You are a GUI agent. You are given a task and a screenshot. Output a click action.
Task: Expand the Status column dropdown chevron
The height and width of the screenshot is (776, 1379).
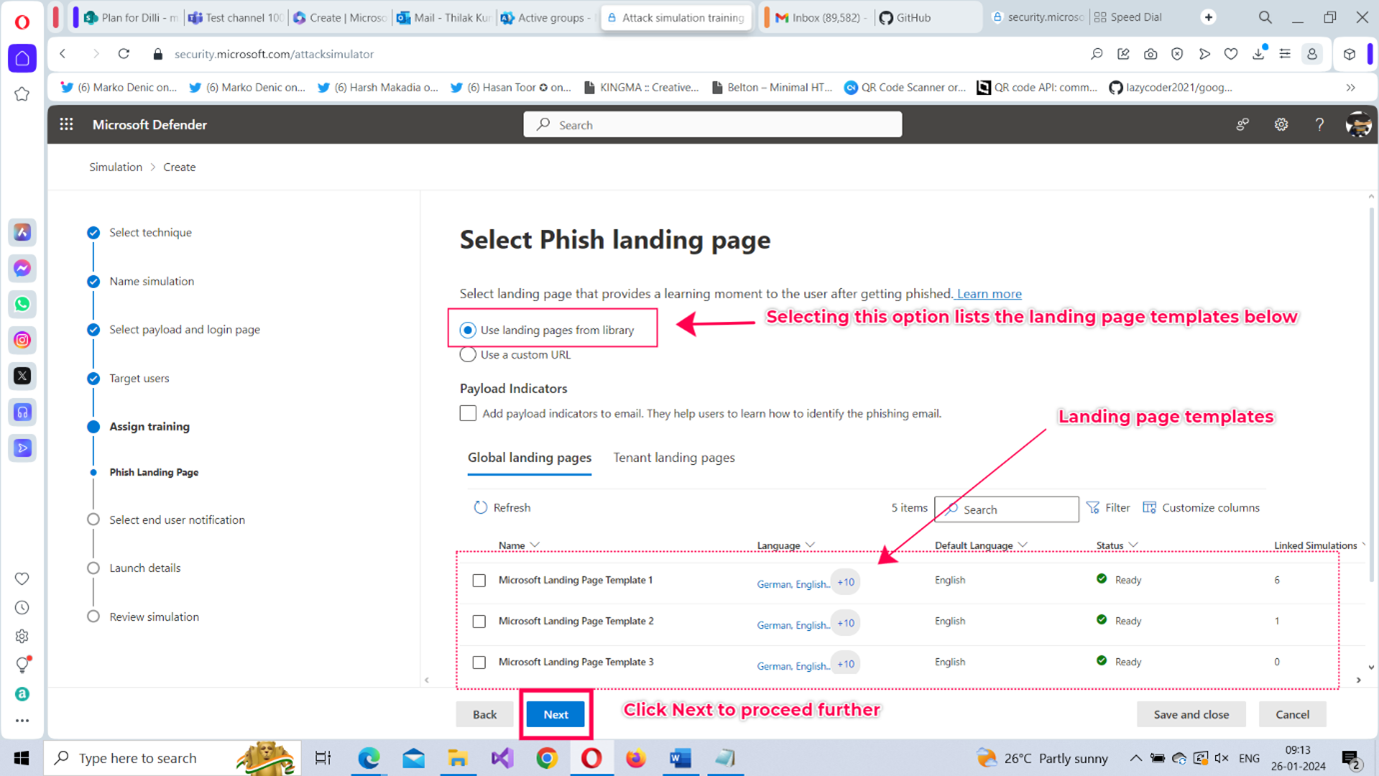1132,546
